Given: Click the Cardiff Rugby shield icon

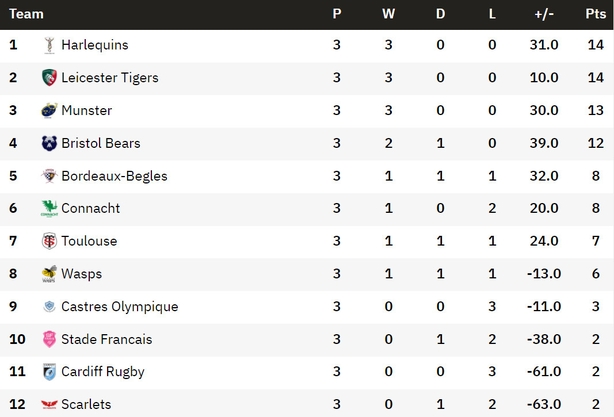Looking at the screenshot, I should (x=49, y=372).
